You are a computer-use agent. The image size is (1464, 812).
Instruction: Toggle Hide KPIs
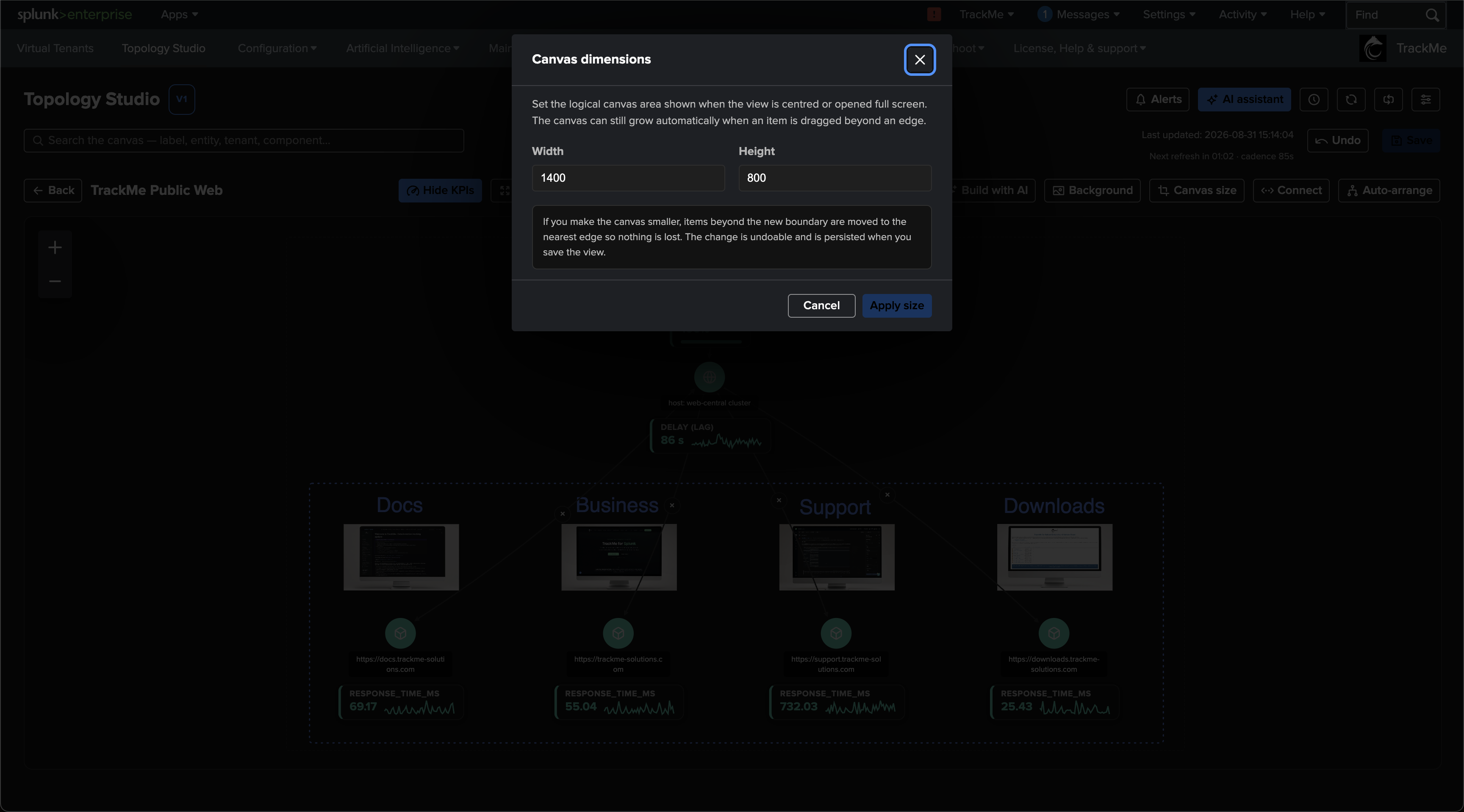(440, 190)
